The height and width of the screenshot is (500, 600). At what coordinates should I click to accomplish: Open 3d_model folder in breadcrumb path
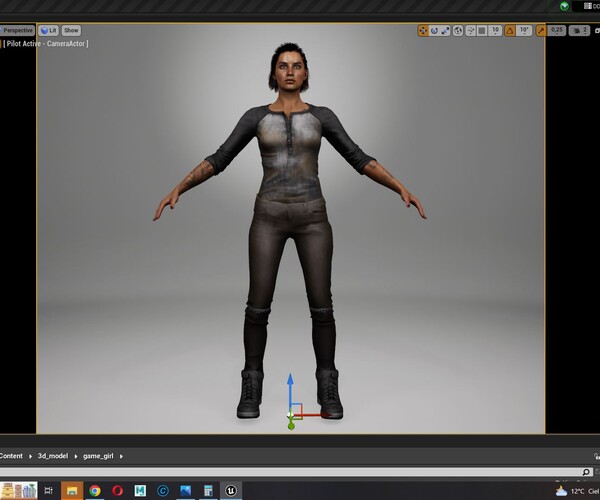(53, 456)
